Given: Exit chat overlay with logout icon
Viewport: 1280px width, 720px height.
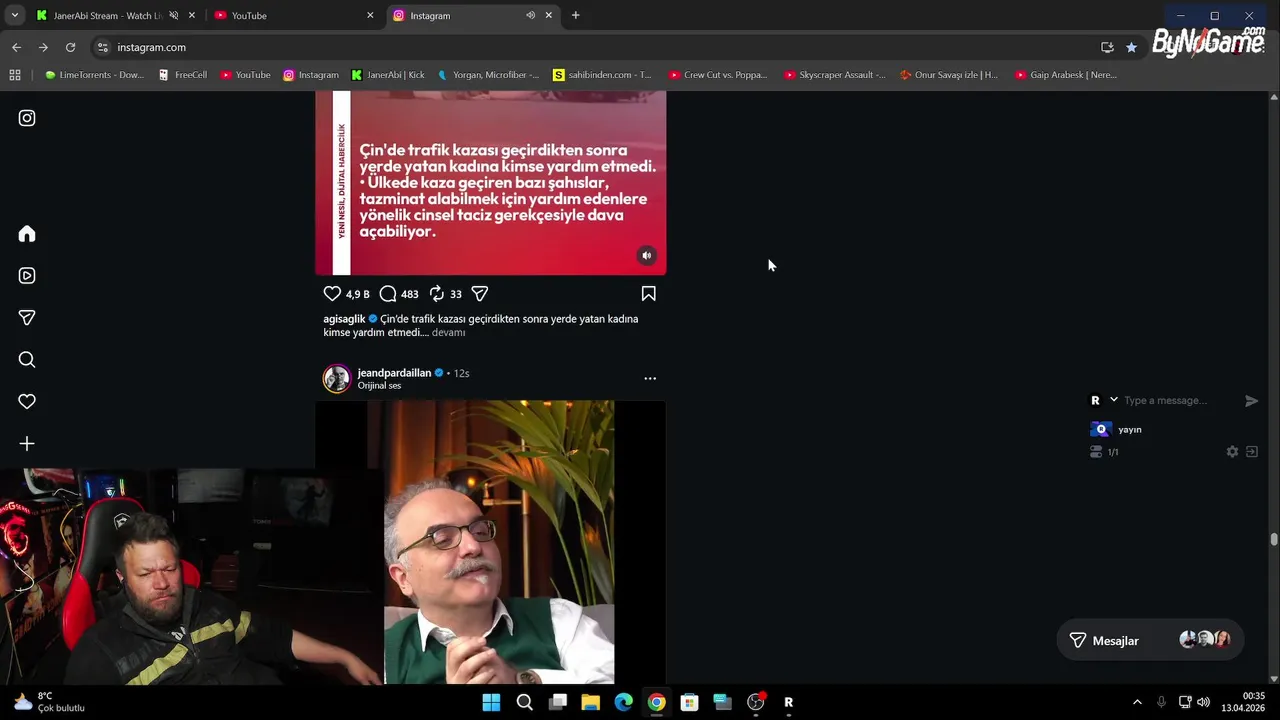Looking at the screenshot, I should click(1251, 452).
